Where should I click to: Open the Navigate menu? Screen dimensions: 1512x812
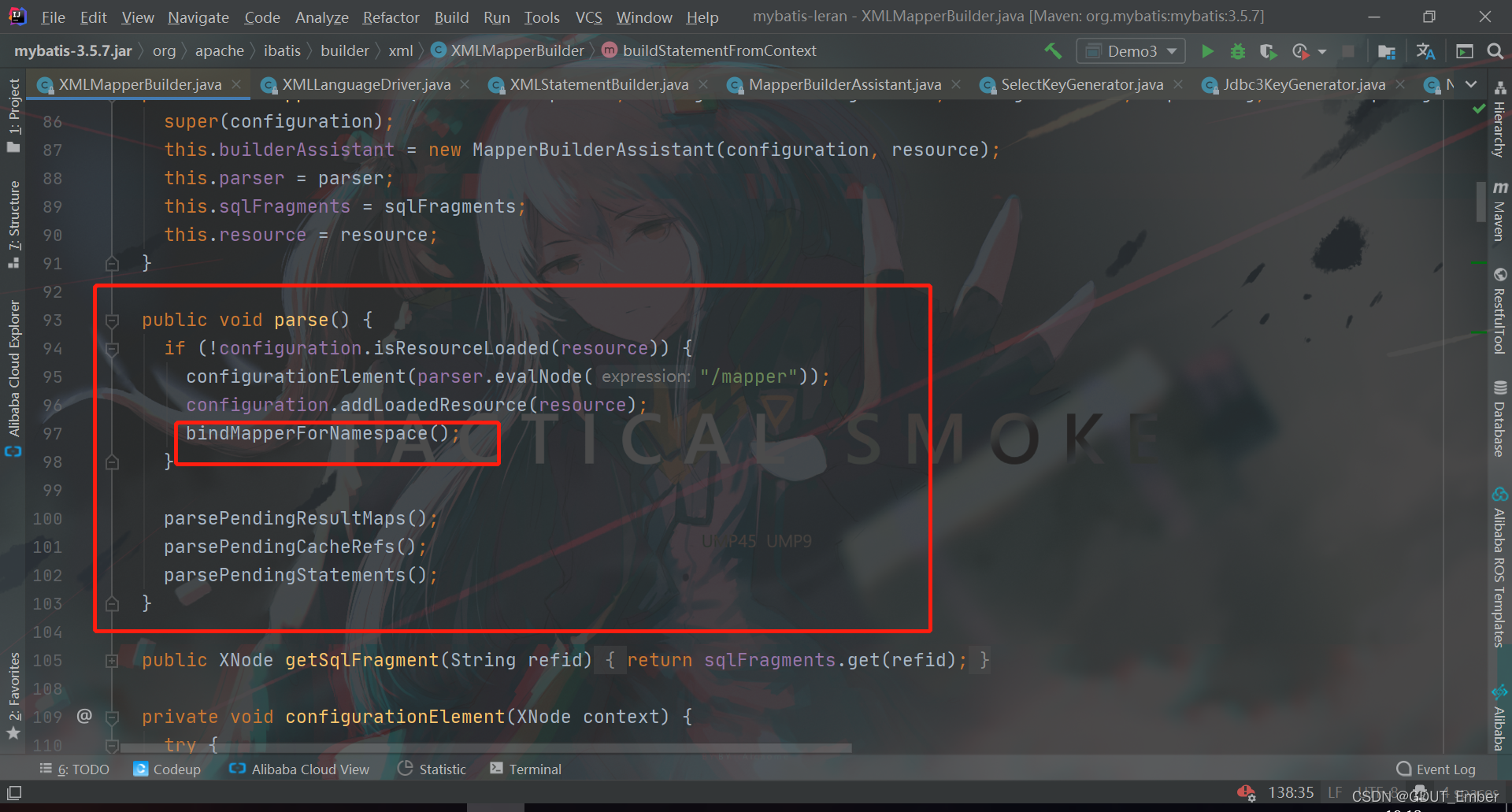point(198,17)
